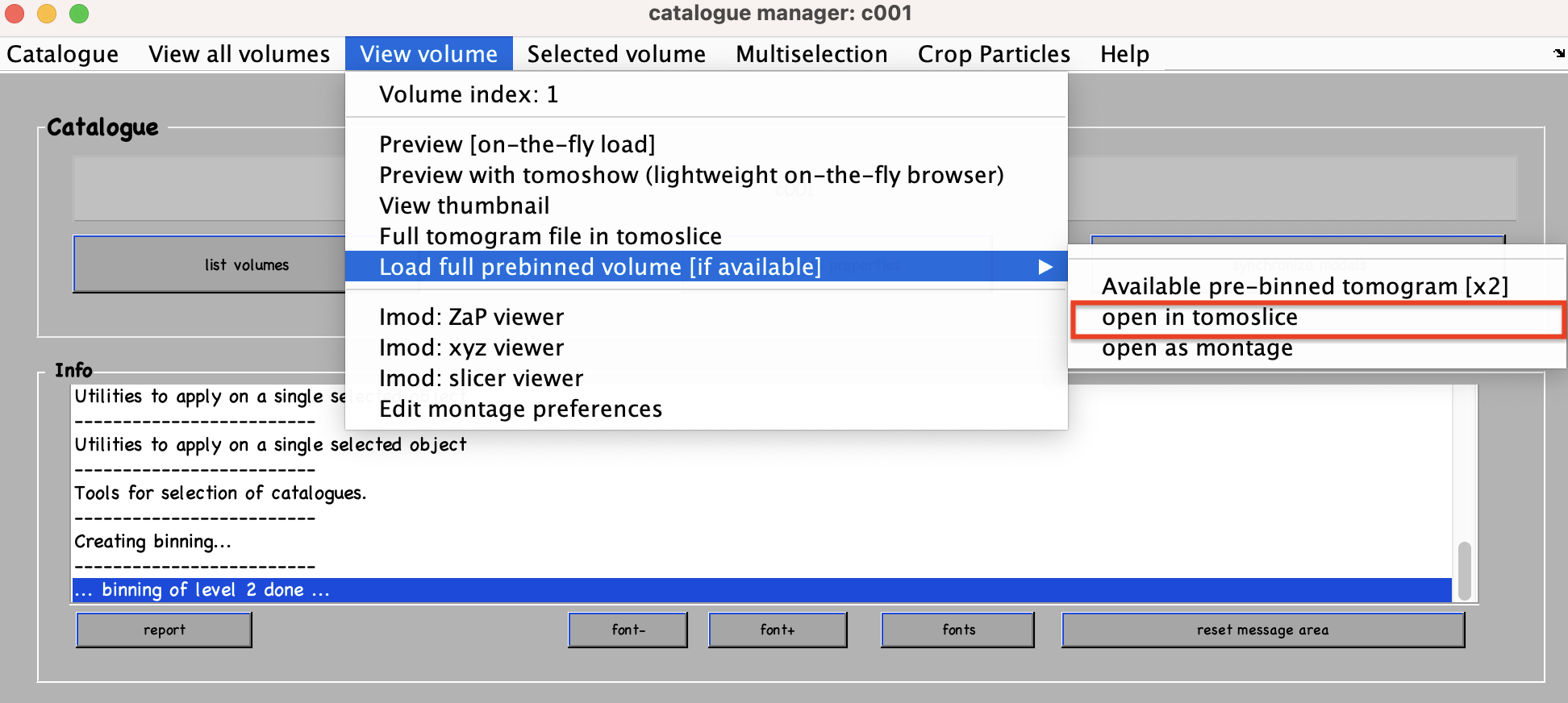The image size is (1568, 703).
Task: Open the Catalogue menu
Action: [62, 54]
